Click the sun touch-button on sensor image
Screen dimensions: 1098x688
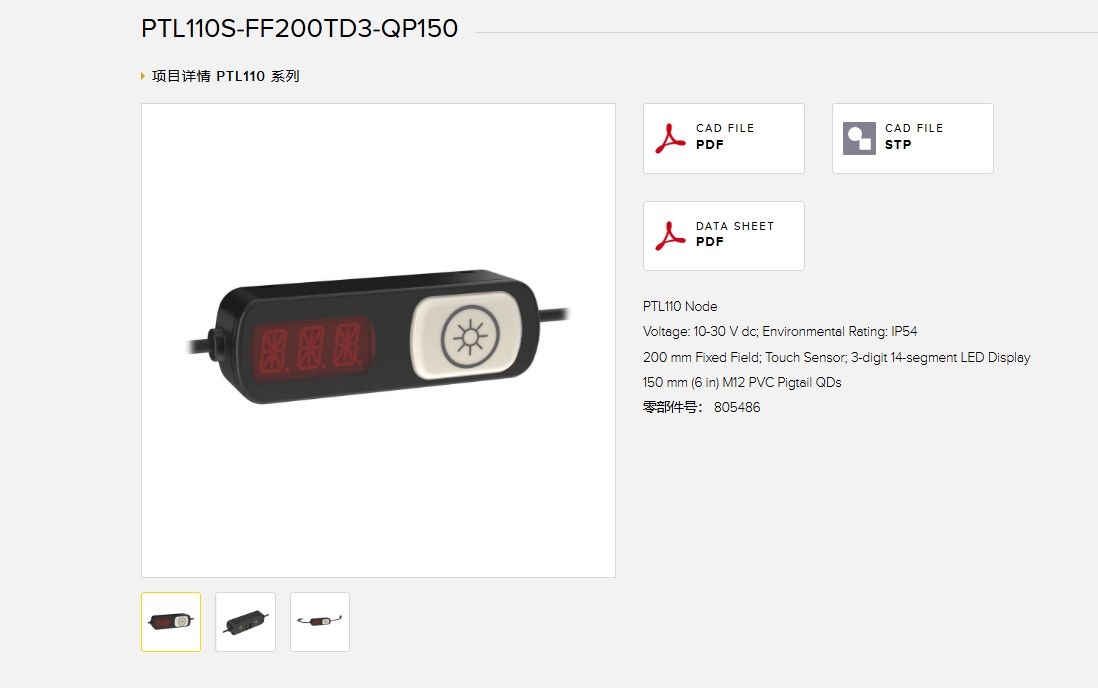point(469,337)
